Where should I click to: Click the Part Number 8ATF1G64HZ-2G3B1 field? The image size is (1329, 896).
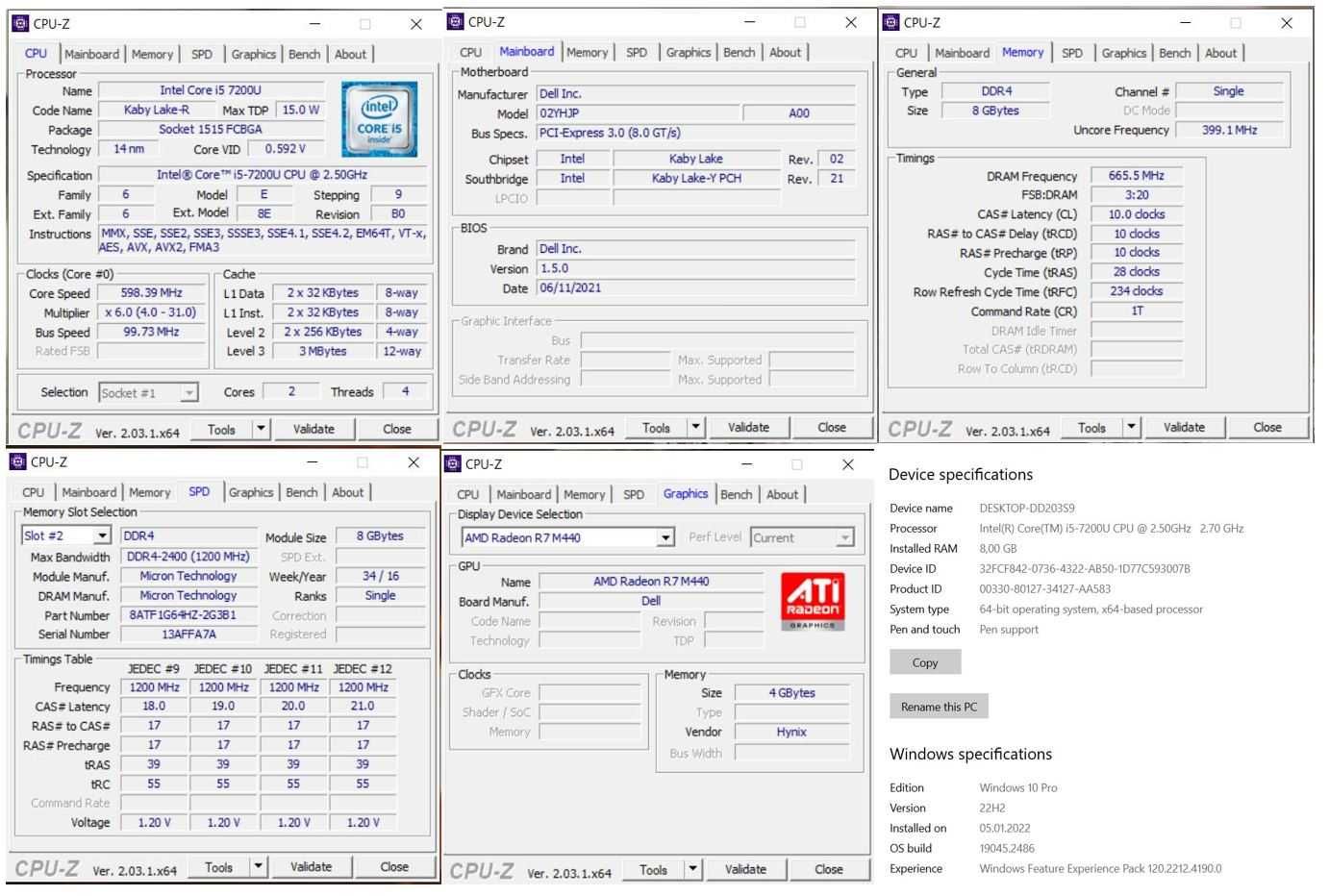point(188,614)
